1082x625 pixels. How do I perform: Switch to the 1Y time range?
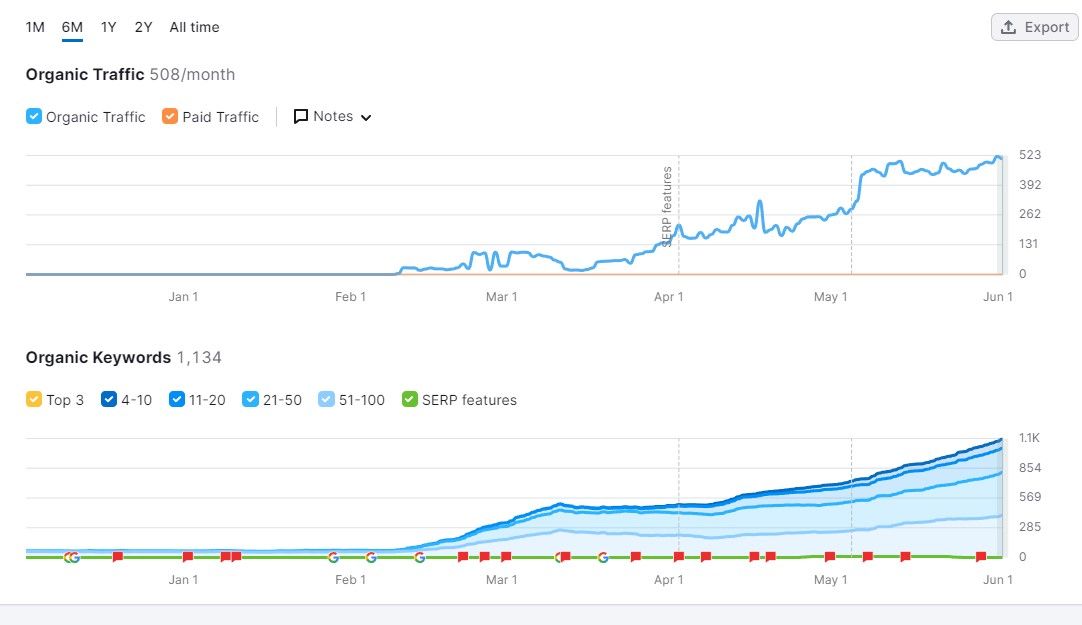coord(108,27)
